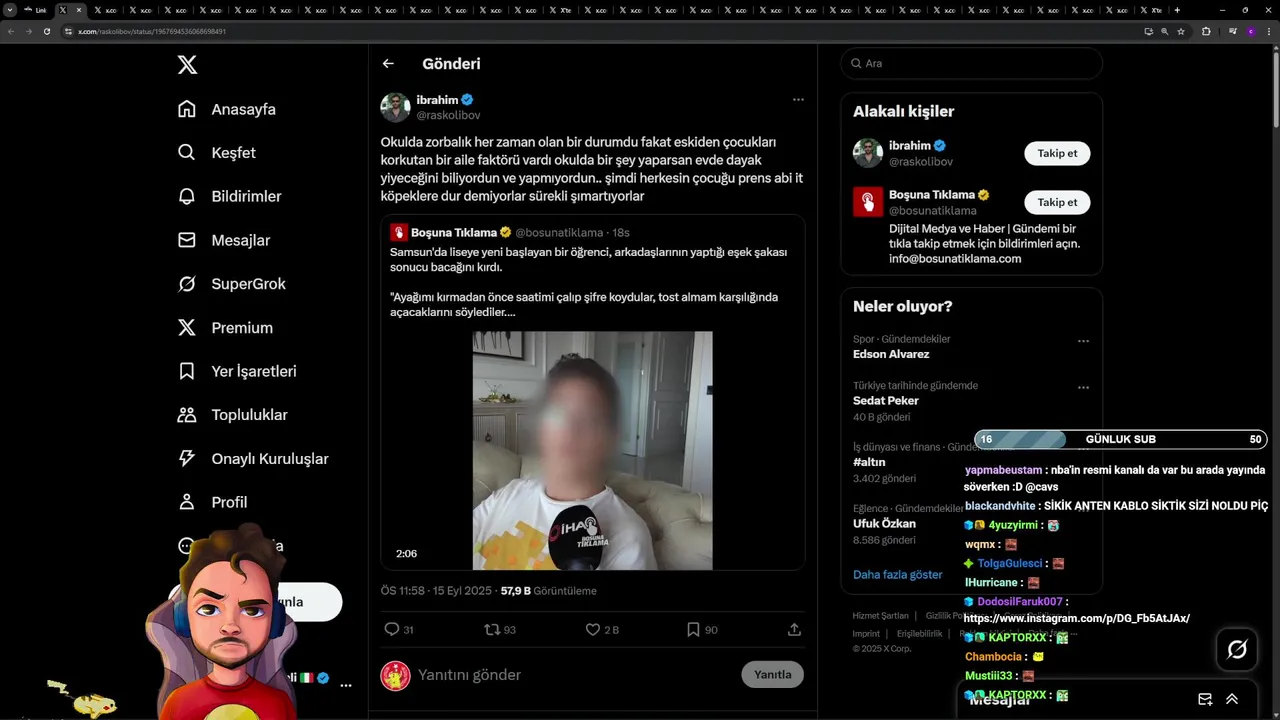Image resolution: width=1280 pixels, height=720 pixels.
Task: Follow ibrahim with Takip et
Action: pos(1057,153)
